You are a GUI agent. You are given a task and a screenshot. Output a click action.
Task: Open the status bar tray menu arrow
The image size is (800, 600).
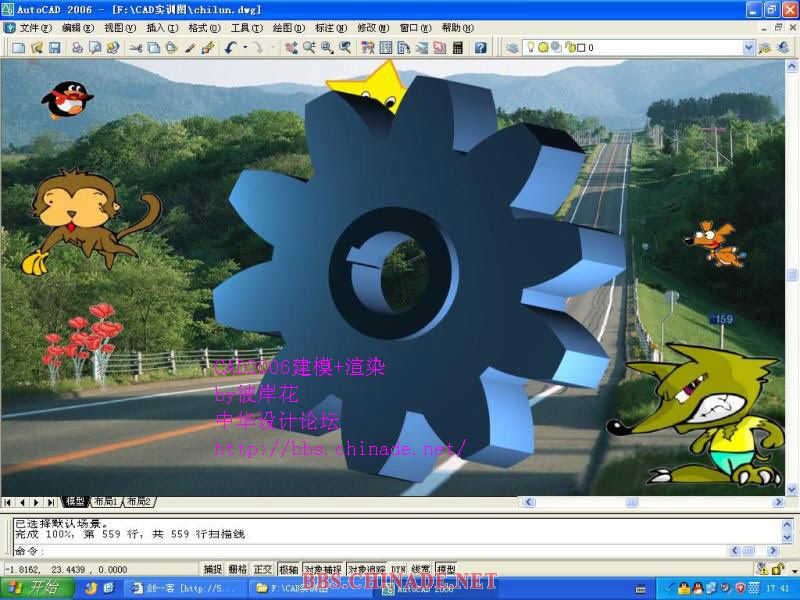[794, 569]
